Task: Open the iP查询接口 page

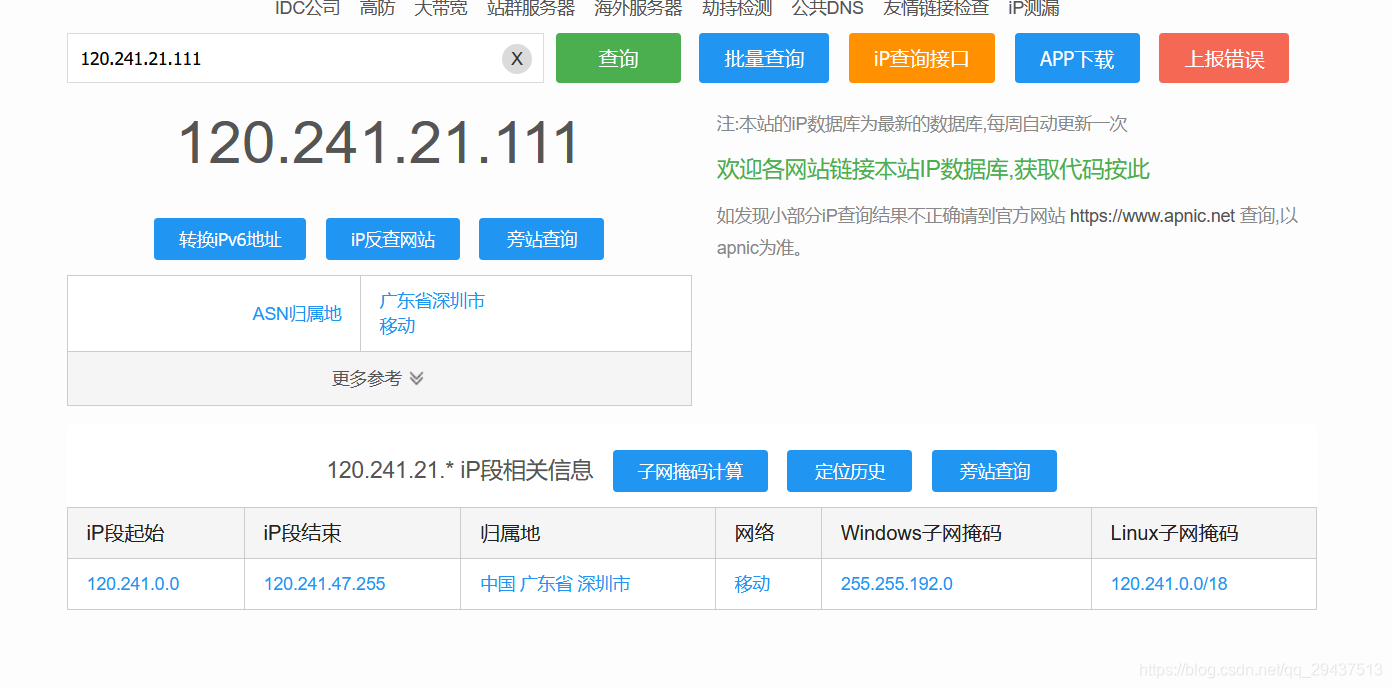Action: (922, 58)
